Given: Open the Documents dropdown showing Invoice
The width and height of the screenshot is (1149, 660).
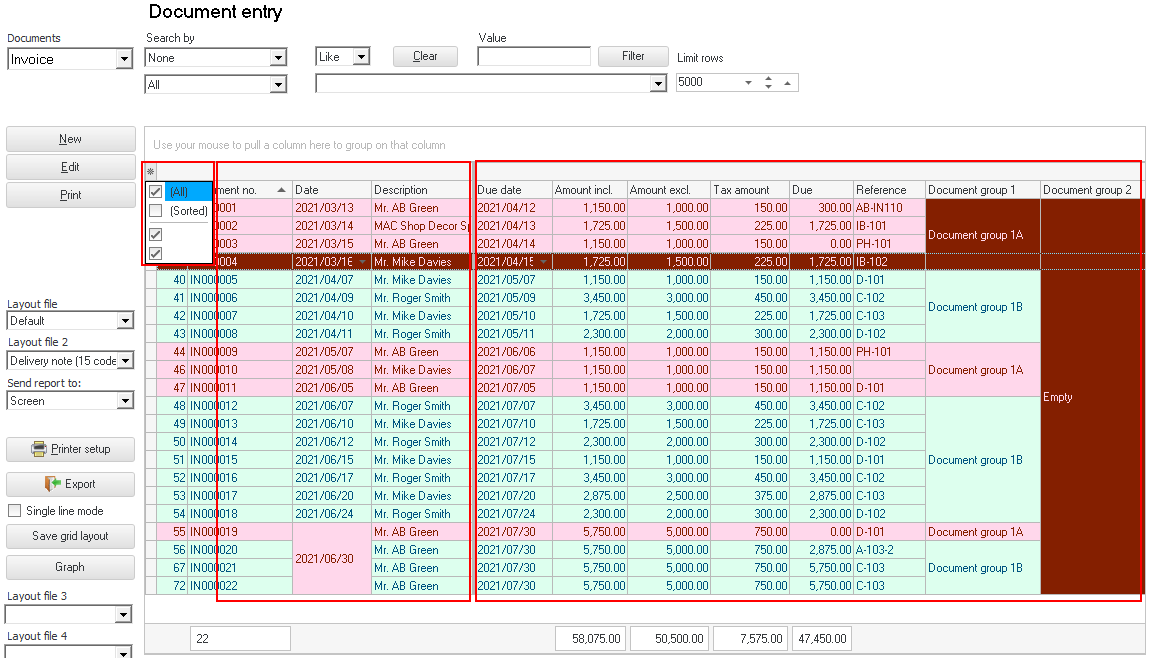Looking at the screenshot, I should (x=124, y=60).
